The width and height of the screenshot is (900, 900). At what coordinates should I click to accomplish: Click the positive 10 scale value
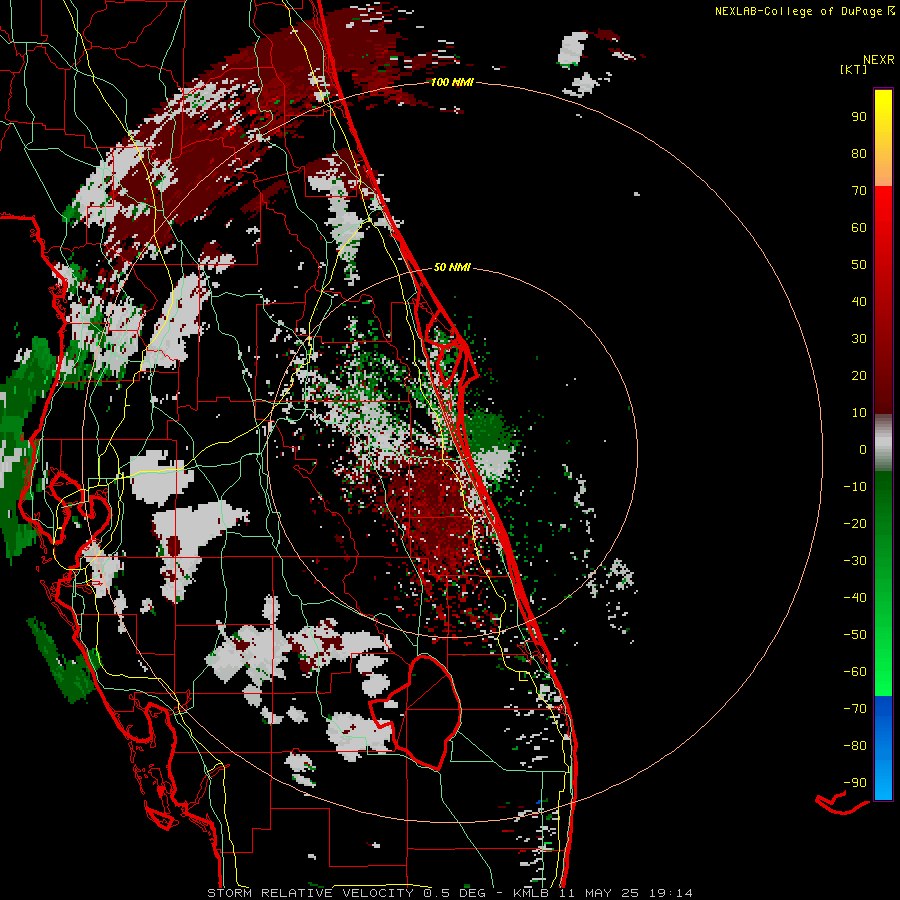click(859, 413)
